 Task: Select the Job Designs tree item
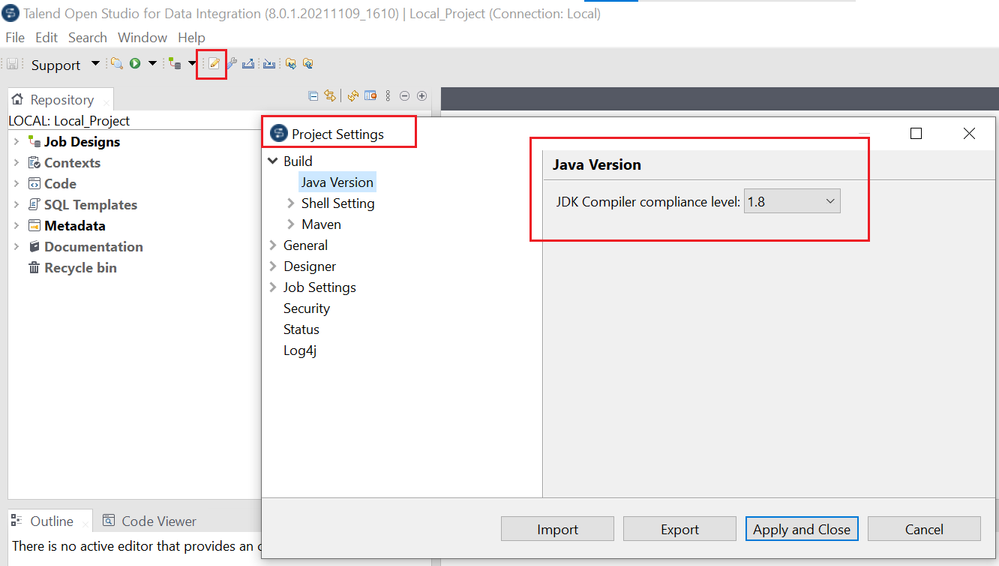click(x=82, y=142)
